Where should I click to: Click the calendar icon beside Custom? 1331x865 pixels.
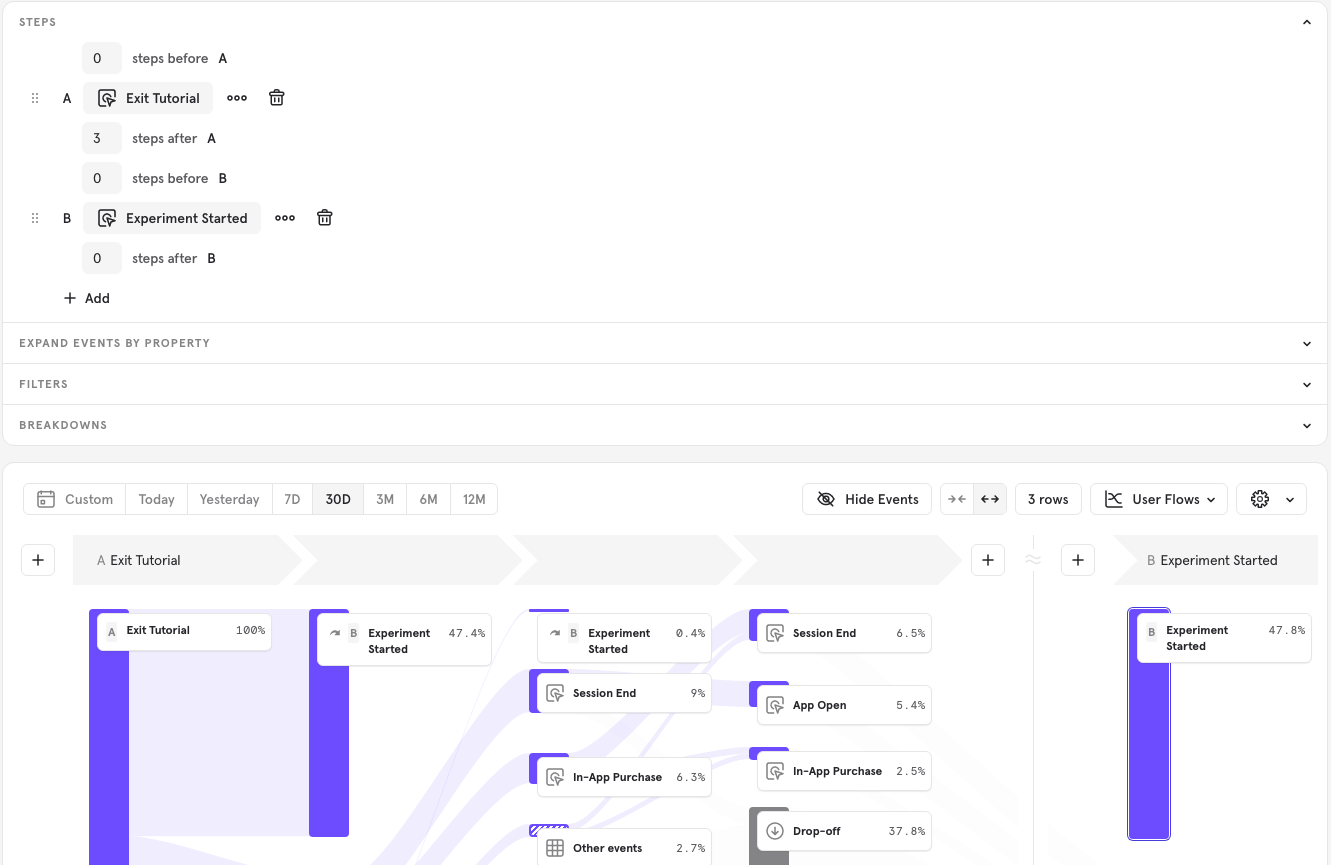pyautogui.click(x=45, y=498)
